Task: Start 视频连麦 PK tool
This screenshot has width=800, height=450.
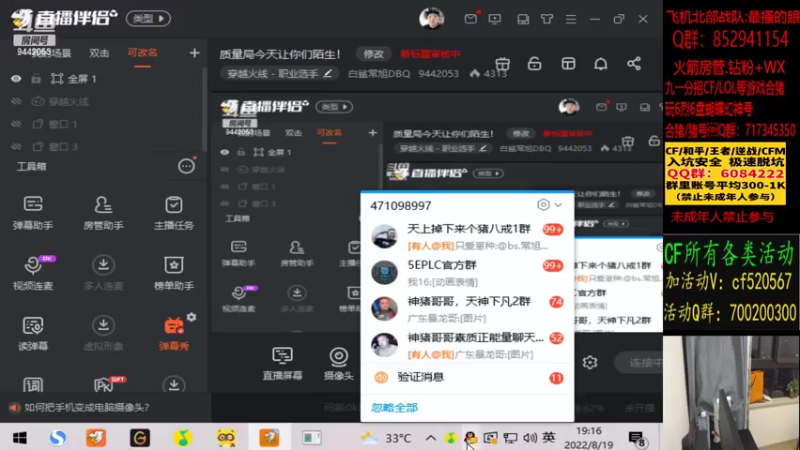Action: (x=33, y=272)
